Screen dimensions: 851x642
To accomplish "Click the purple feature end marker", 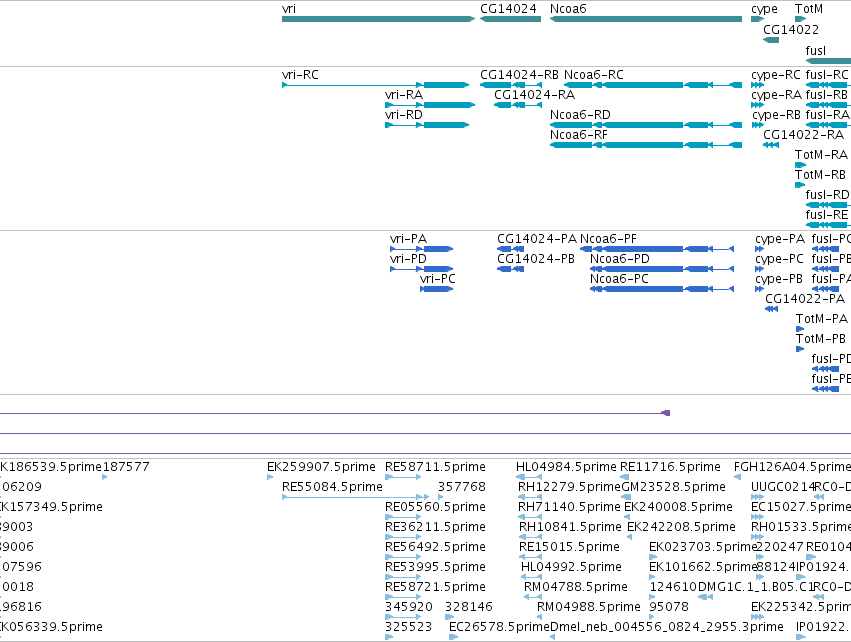I will (666, 413).
